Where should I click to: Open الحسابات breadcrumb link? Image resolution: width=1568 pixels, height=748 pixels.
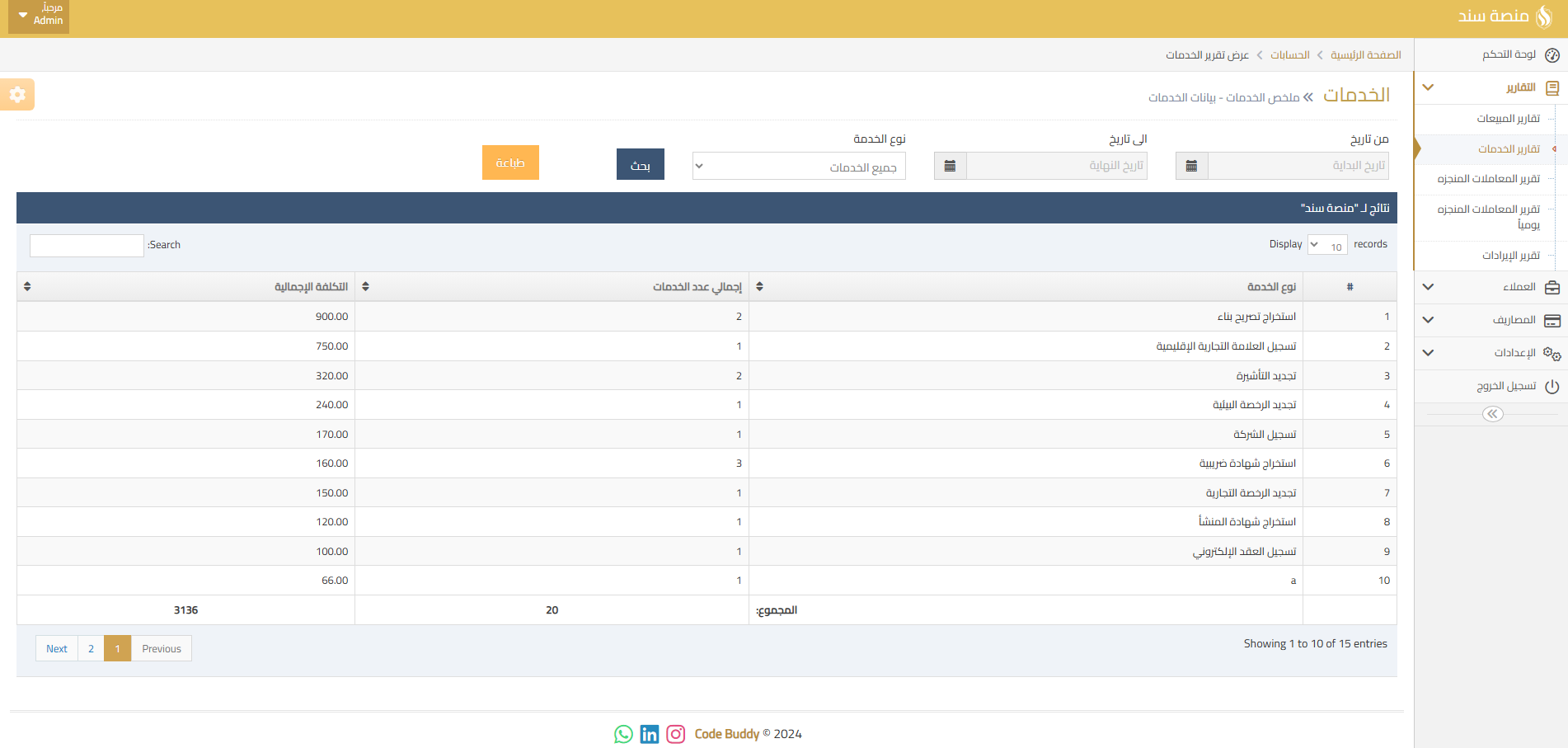click(1289, 54)
